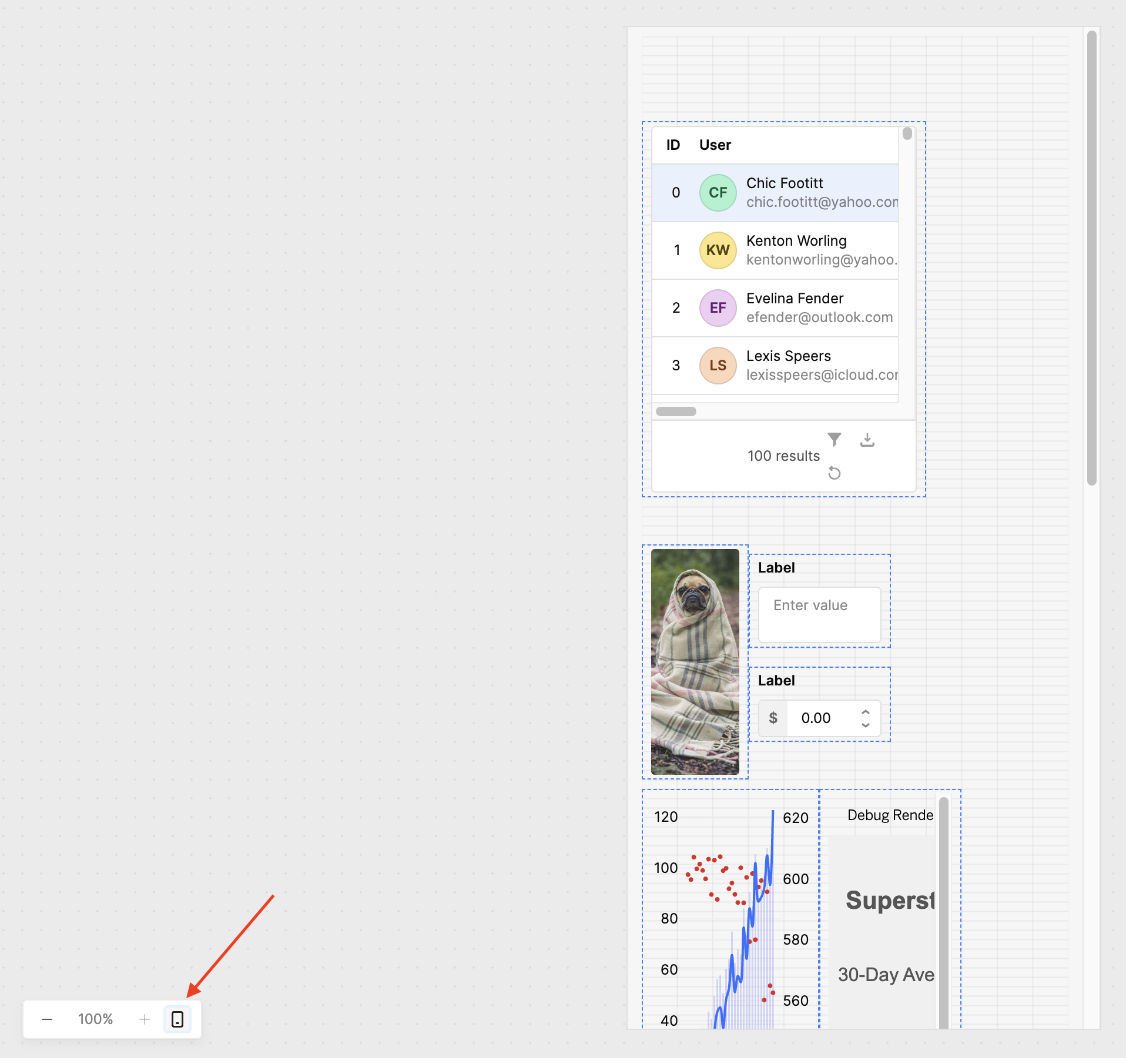Select the pug in blanket image

[695, 661]
